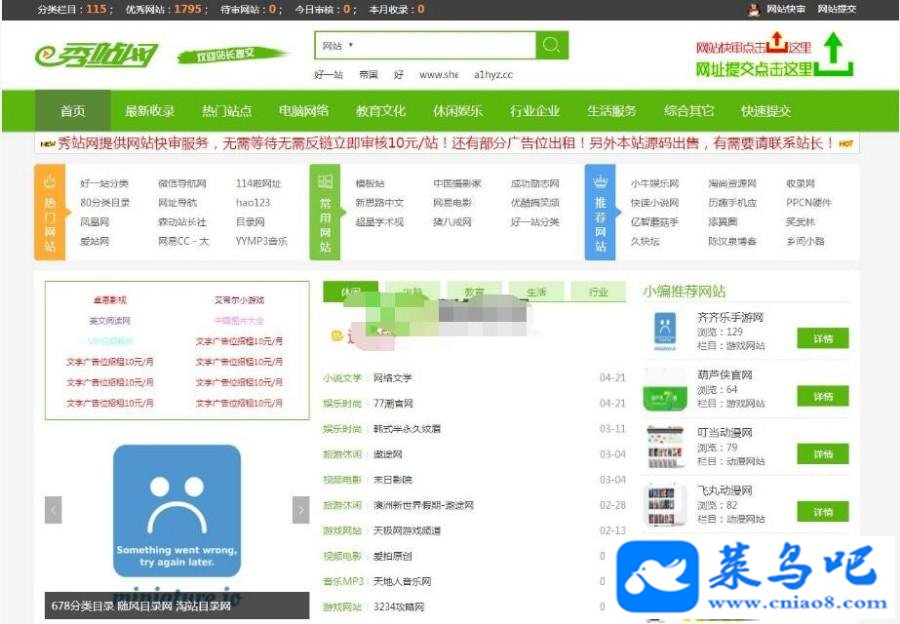
Task: Click 详情 button for 叮当动漫网
Action: 823,454
